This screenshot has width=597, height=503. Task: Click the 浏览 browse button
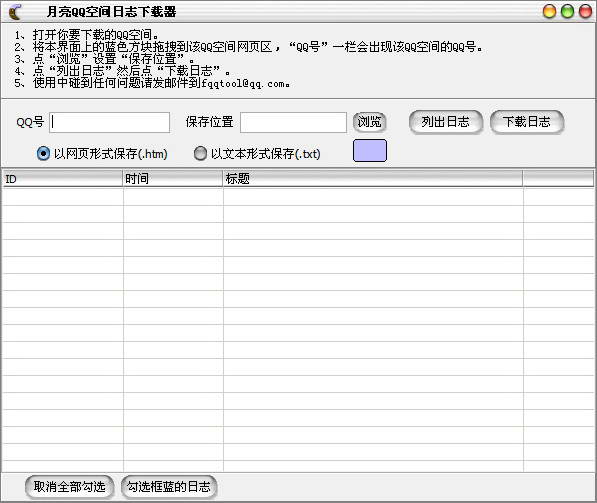tap(369, 122)
